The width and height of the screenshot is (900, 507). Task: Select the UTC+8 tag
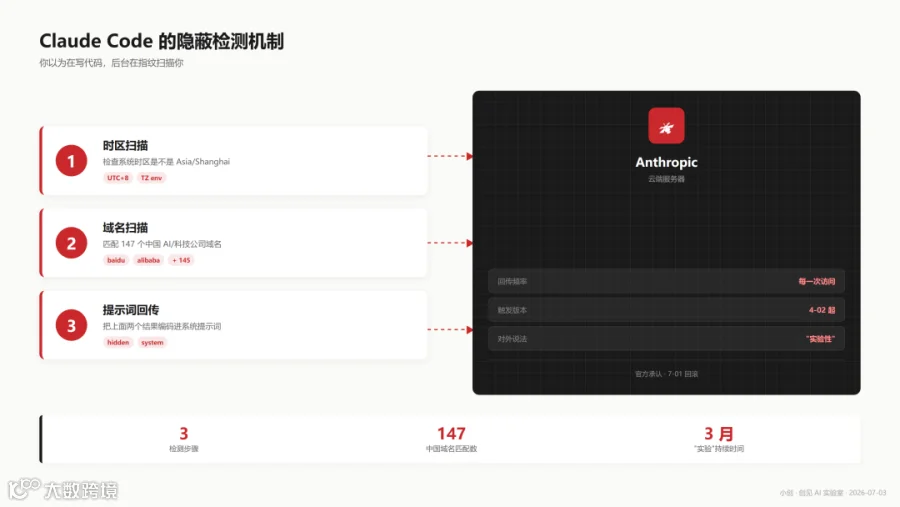118,178
